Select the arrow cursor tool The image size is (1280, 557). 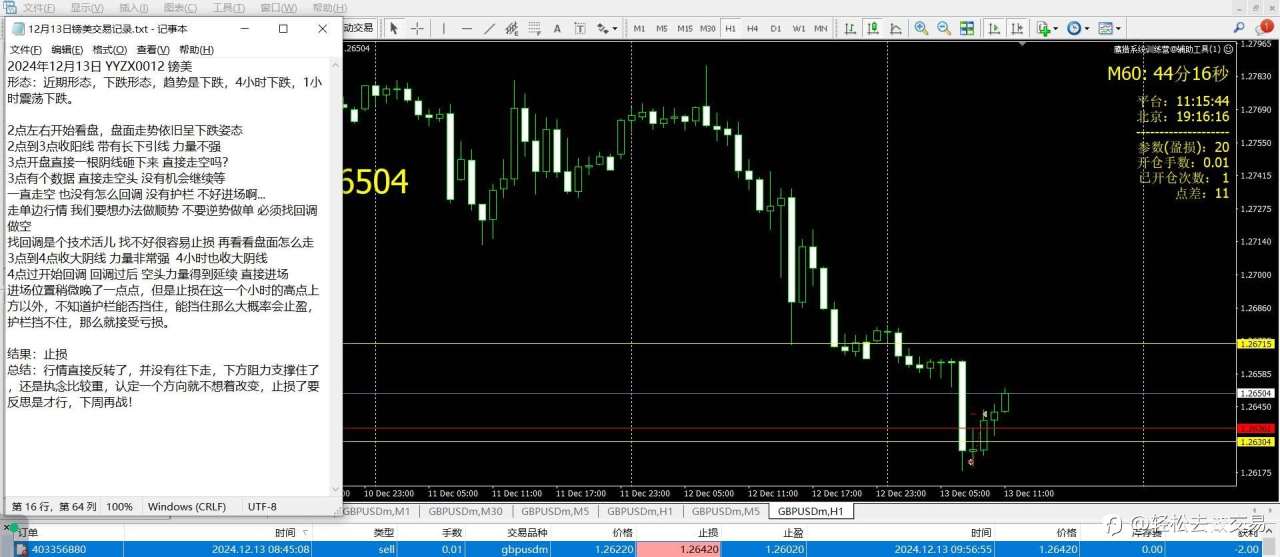tap(394, 28)
